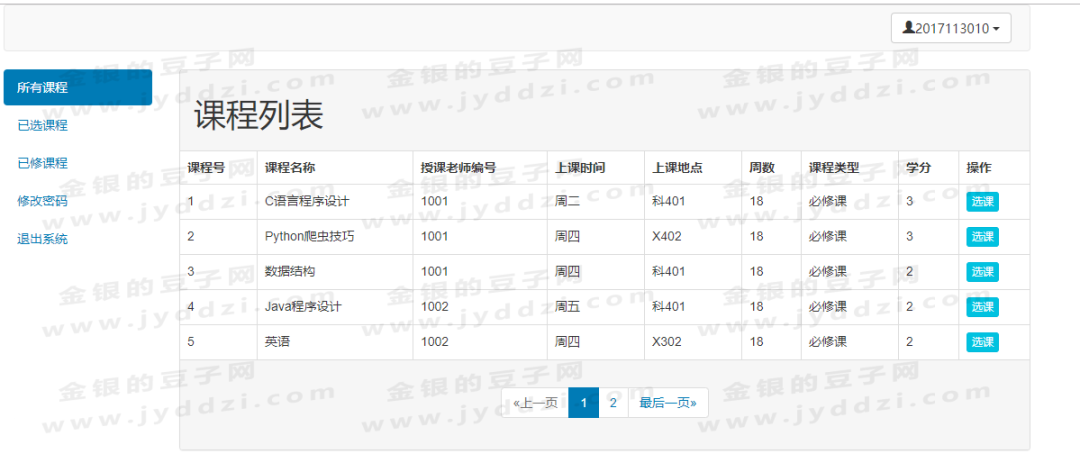Click the user icon beside 2017113010
1080x463 pixels.
click(908, 28)
